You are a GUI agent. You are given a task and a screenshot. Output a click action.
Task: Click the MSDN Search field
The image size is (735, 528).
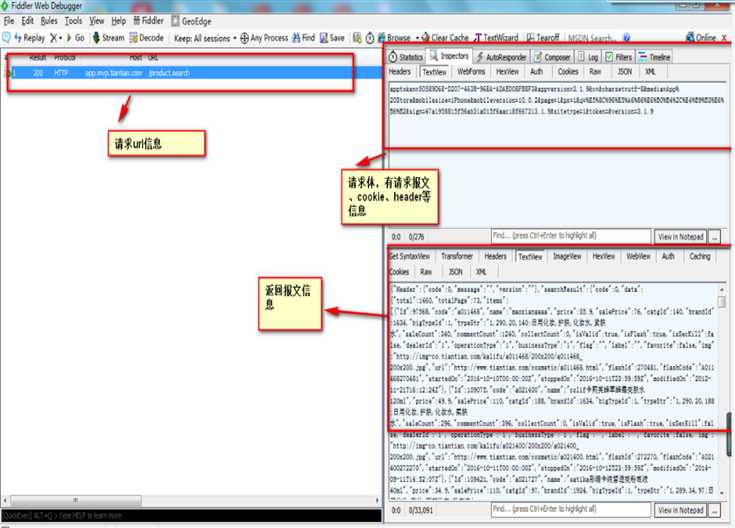[x=591, y=38]
